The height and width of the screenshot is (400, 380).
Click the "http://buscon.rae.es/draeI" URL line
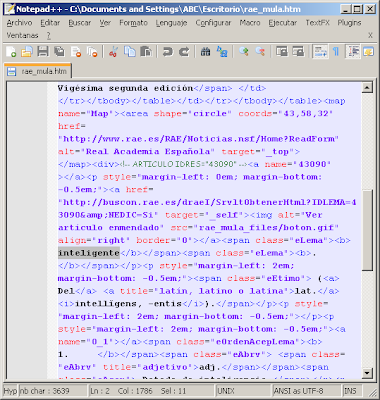(x=207, y=202)
